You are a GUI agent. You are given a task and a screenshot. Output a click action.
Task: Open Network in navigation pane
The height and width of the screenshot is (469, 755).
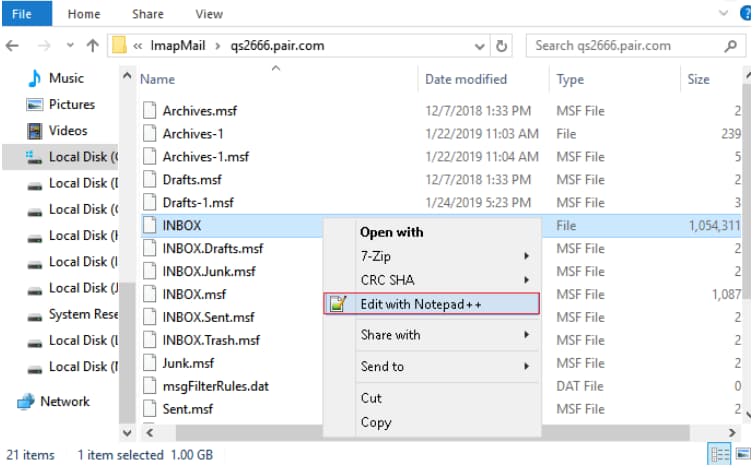pyautogui.click(x=65, y=401)
